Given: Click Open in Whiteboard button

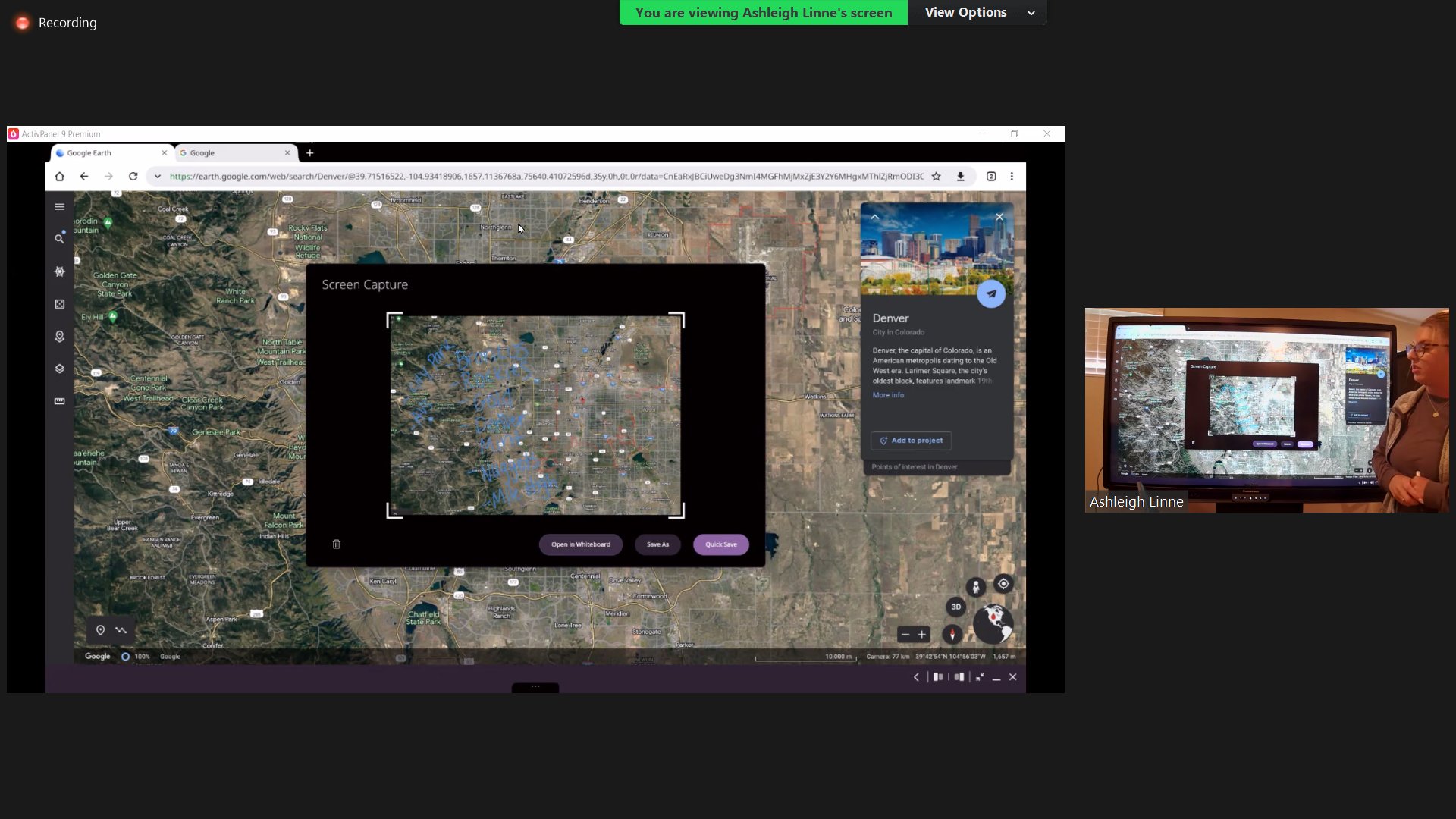Looking at the screenshot, I should tap(581, 544).
